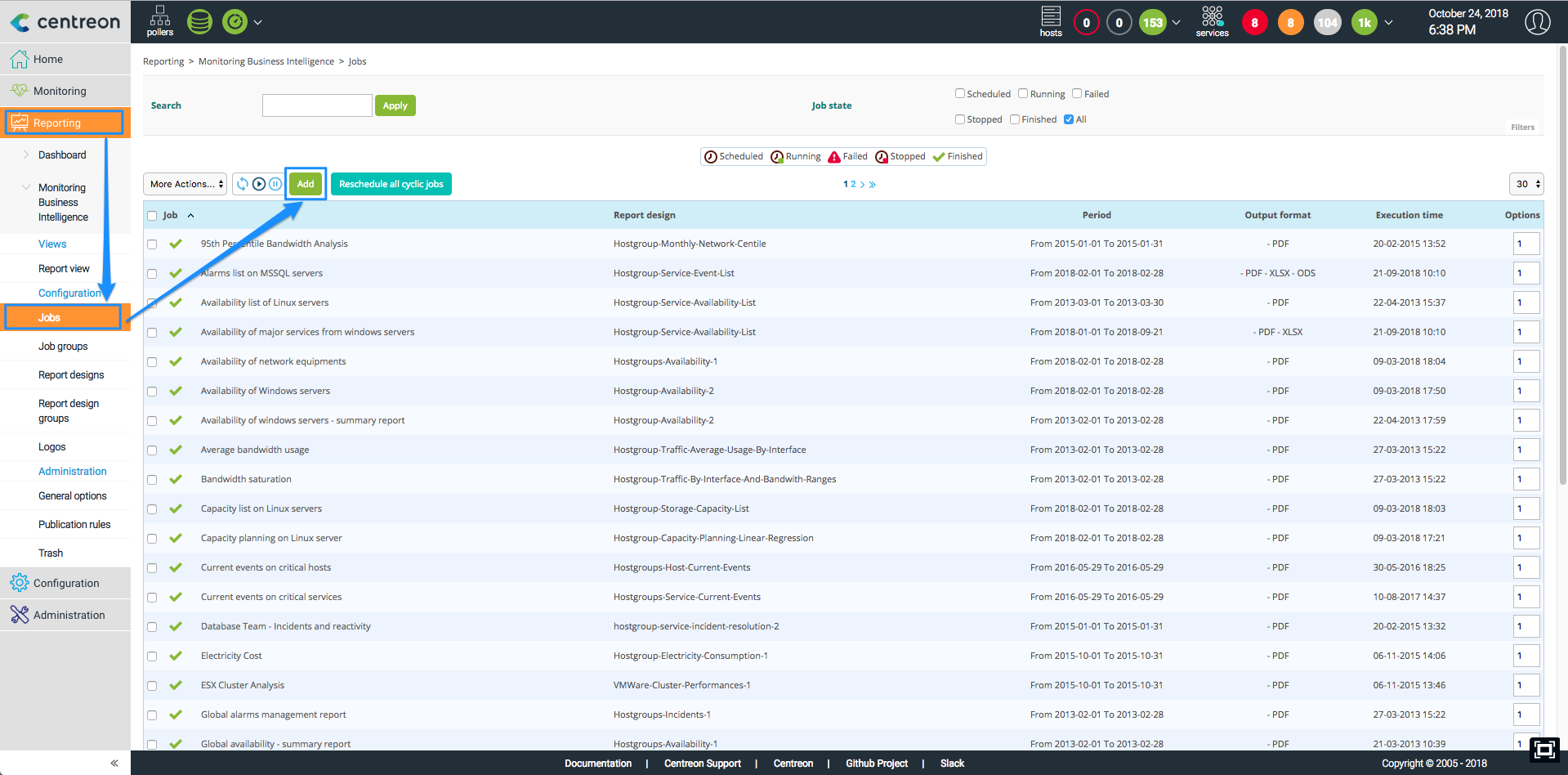Click inside the Search text field

click(x=317, y=105)
